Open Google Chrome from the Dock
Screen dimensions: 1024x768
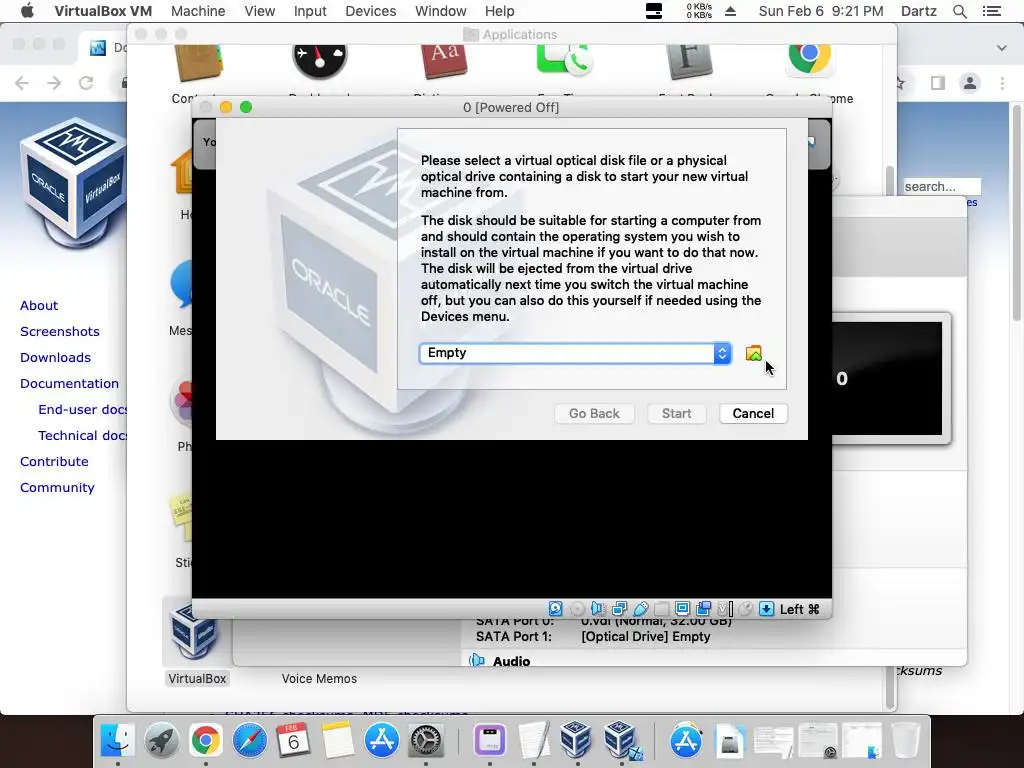(206, 740)
